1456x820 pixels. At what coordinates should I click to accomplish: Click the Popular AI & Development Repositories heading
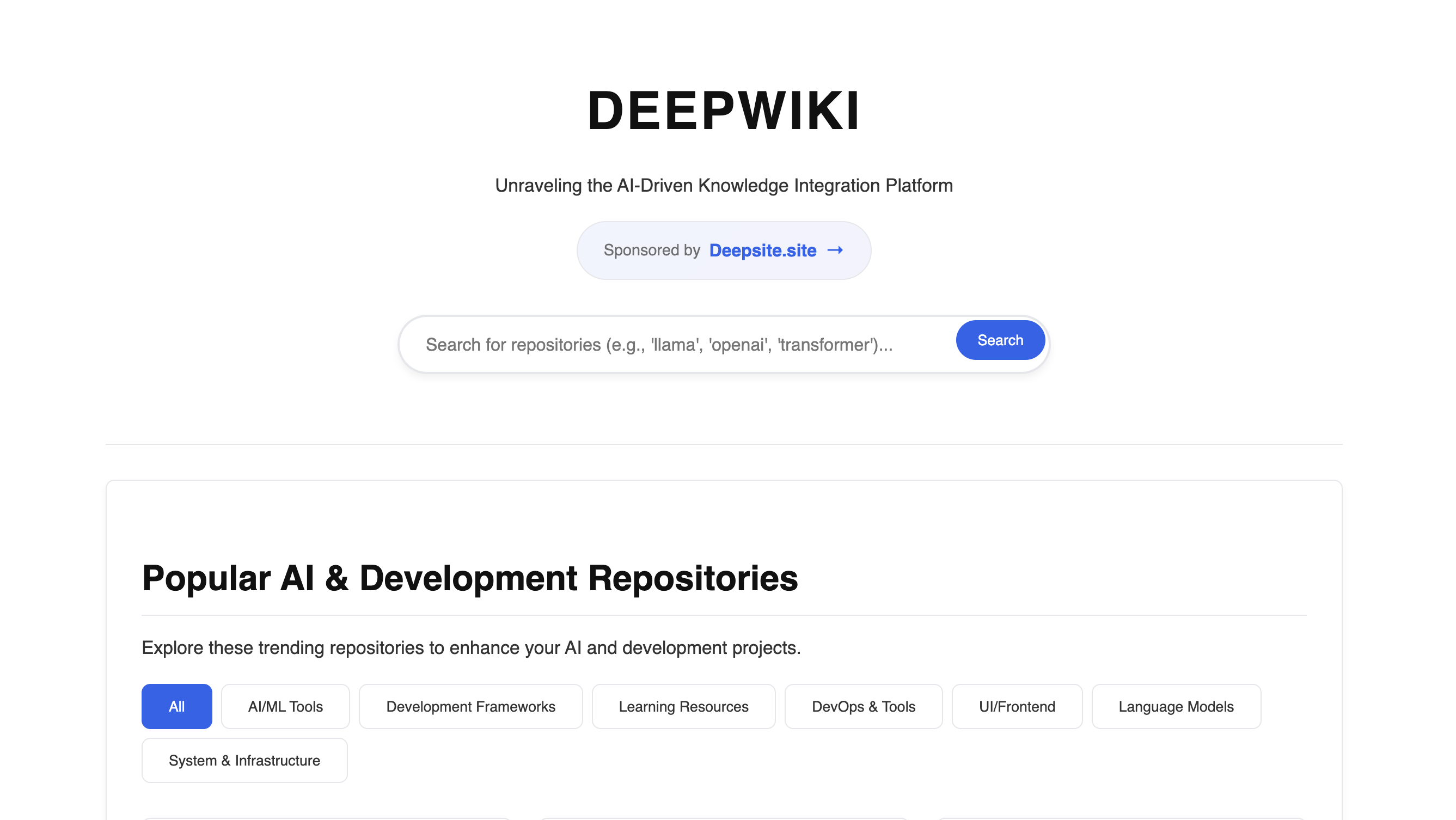point(470,578)
